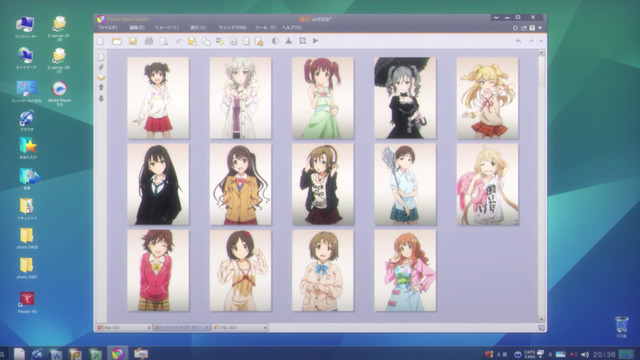Screen dimensions: 640x360
Task: Switch to the File_001 tab
Action: pos(121,328)
